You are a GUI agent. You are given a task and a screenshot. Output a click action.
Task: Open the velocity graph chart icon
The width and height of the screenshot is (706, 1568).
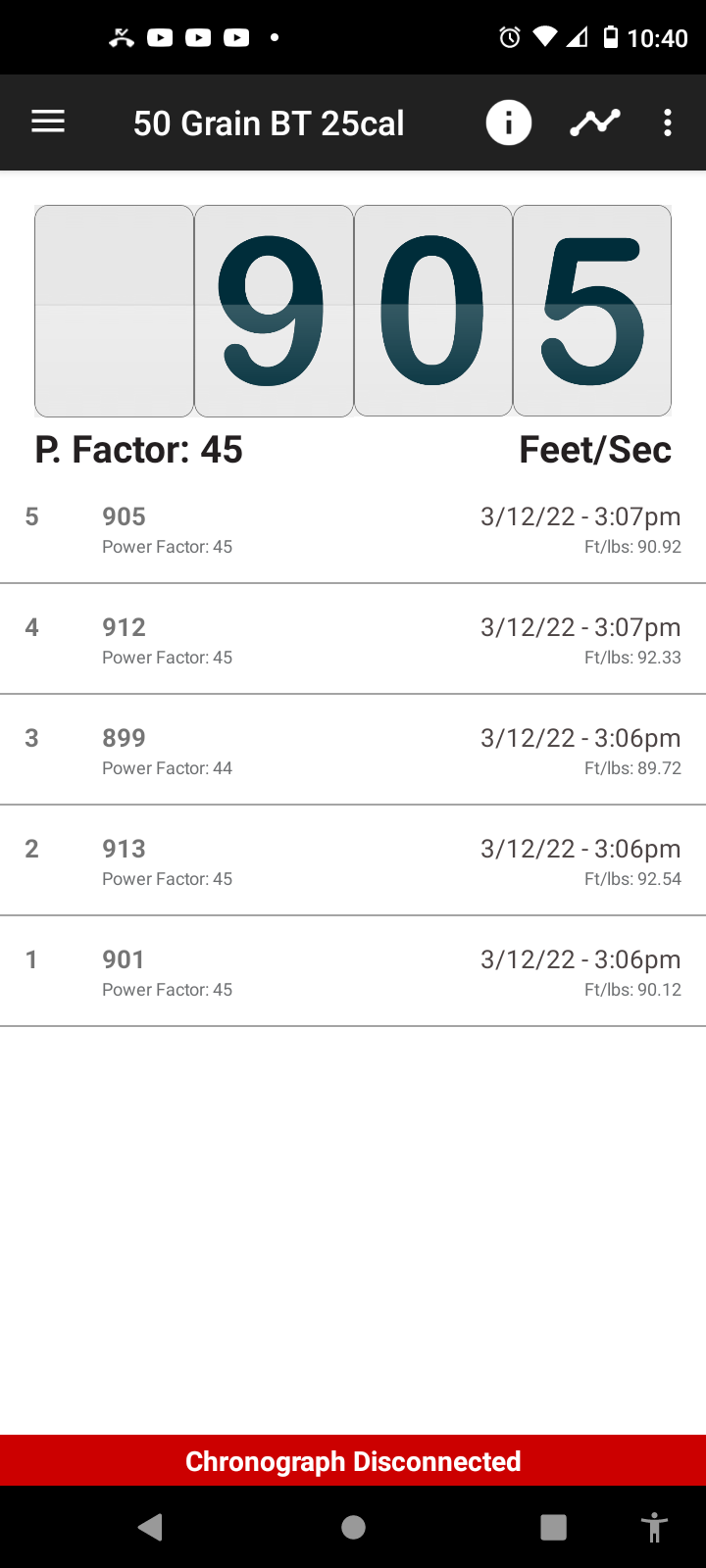[595, 122]
